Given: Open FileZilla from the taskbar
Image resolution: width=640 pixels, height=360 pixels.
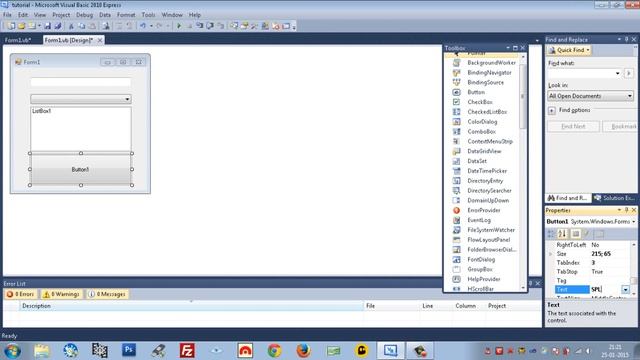Looking at the screenshot, I should 187,350.
